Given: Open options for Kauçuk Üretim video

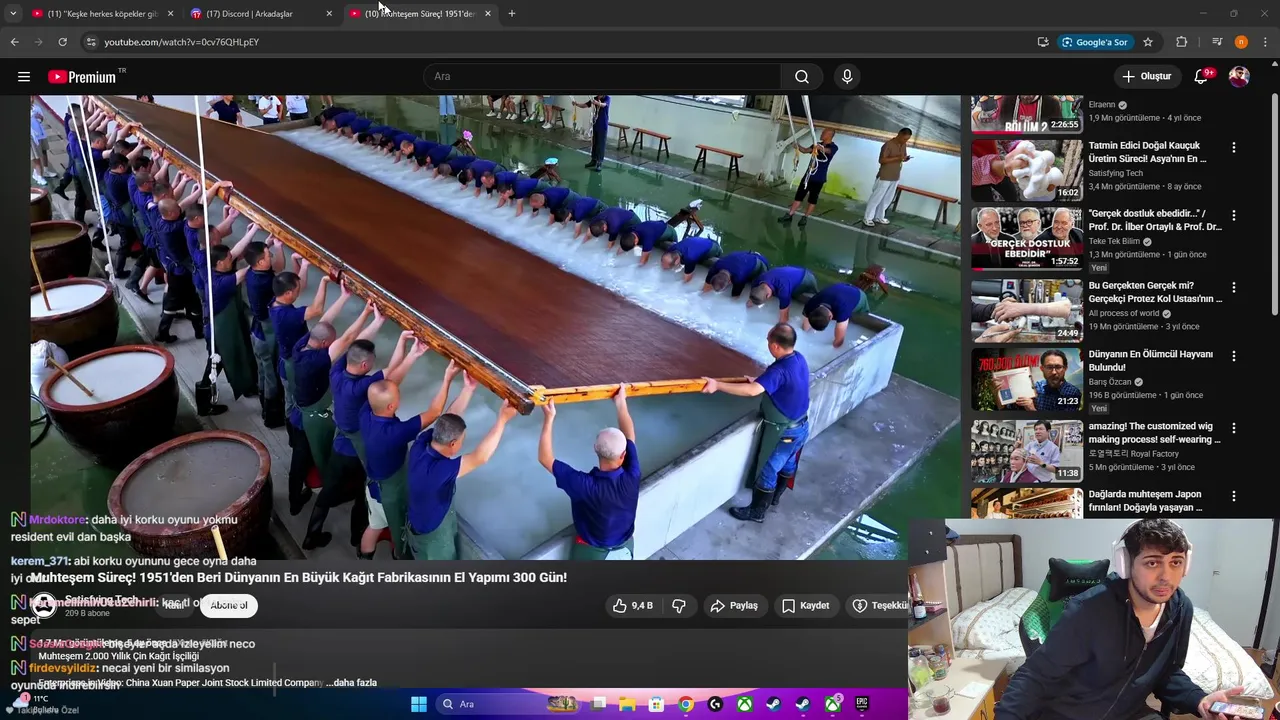Looking at the screenshot, I should [x=1233, y=148].
